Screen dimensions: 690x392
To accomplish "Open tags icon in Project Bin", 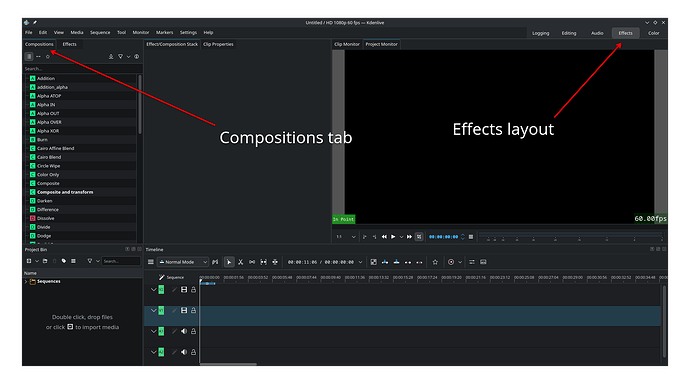I will [x=64, y=261].
